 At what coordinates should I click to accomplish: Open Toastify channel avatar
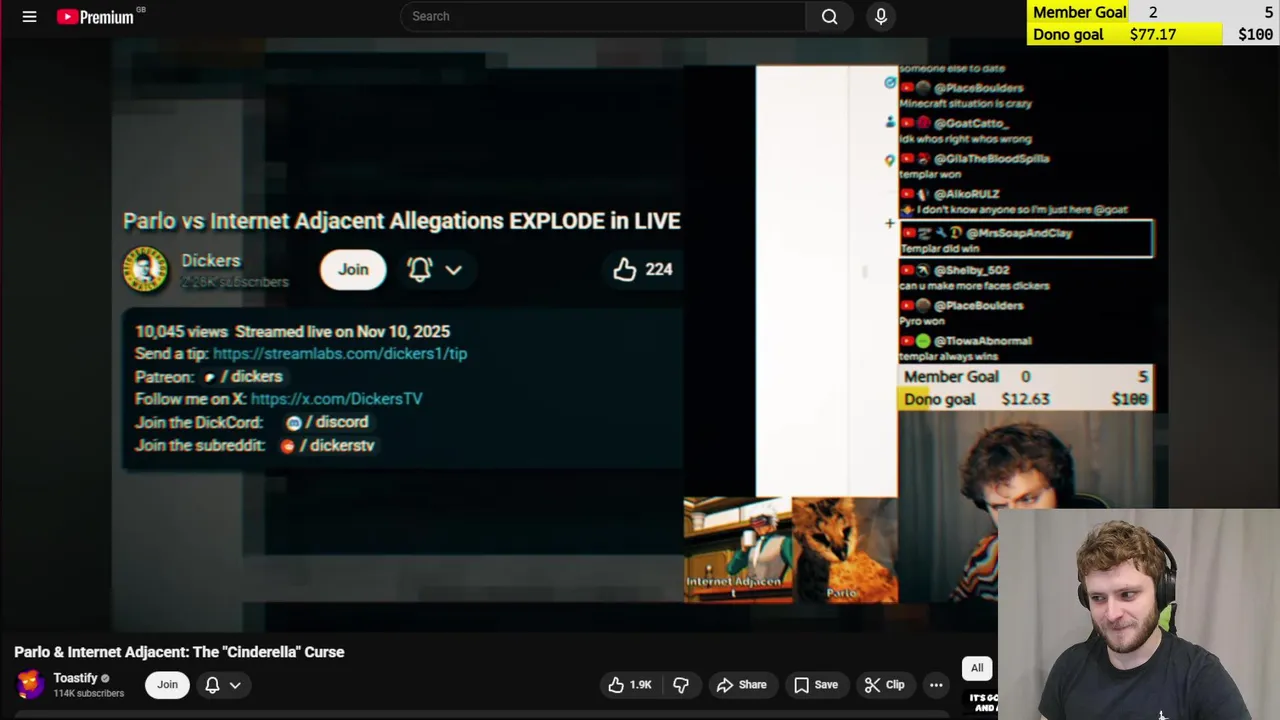pyautogui.click(x=30, y=684)
